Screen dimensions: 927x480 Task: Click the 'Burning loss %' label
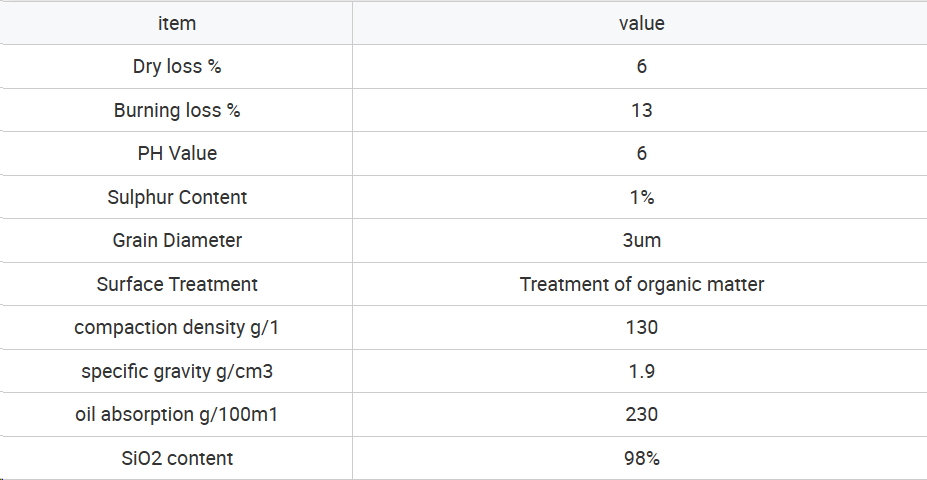(177, 110)
